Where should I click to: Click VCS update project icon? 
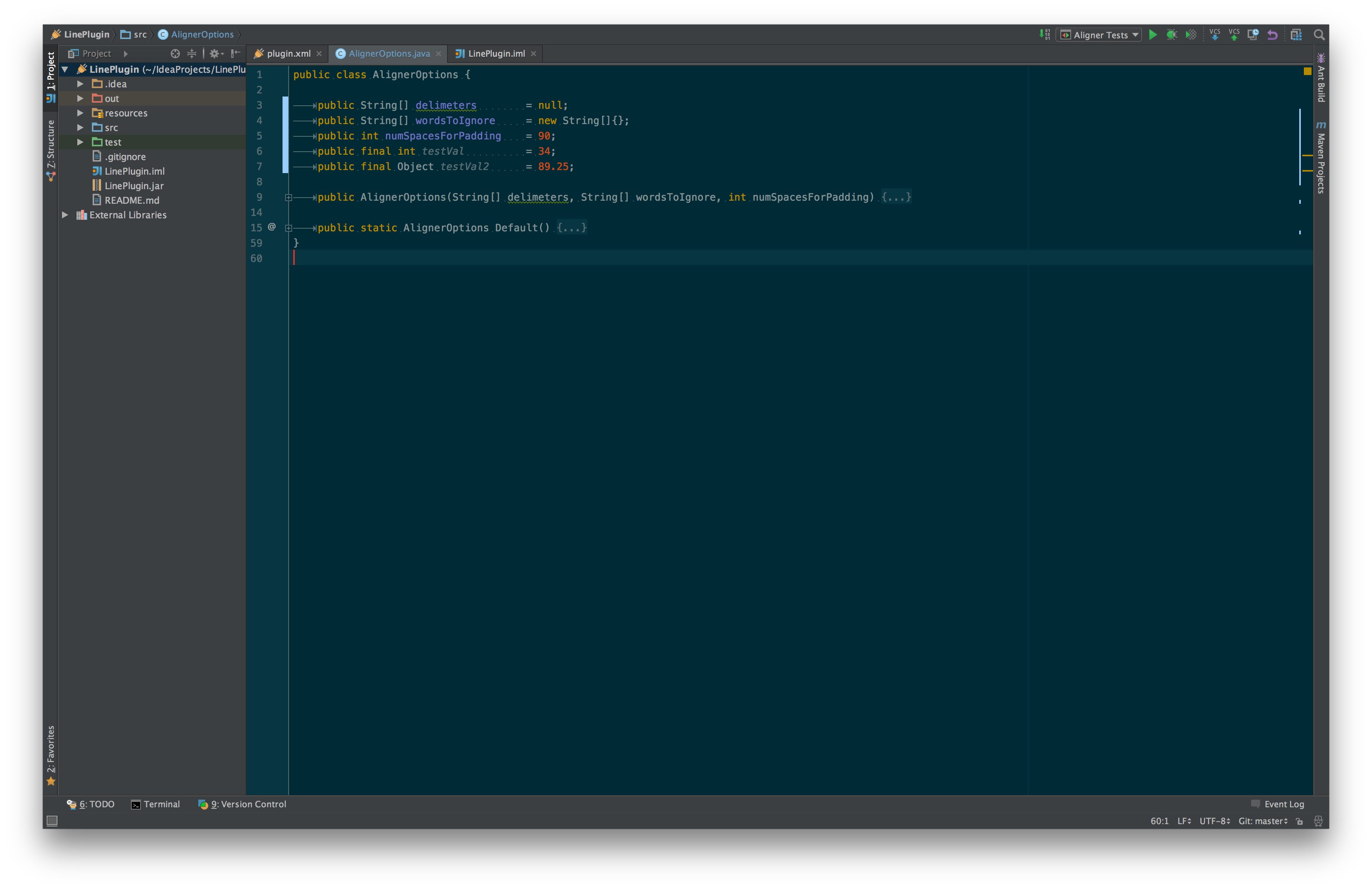pos(1215,34)
